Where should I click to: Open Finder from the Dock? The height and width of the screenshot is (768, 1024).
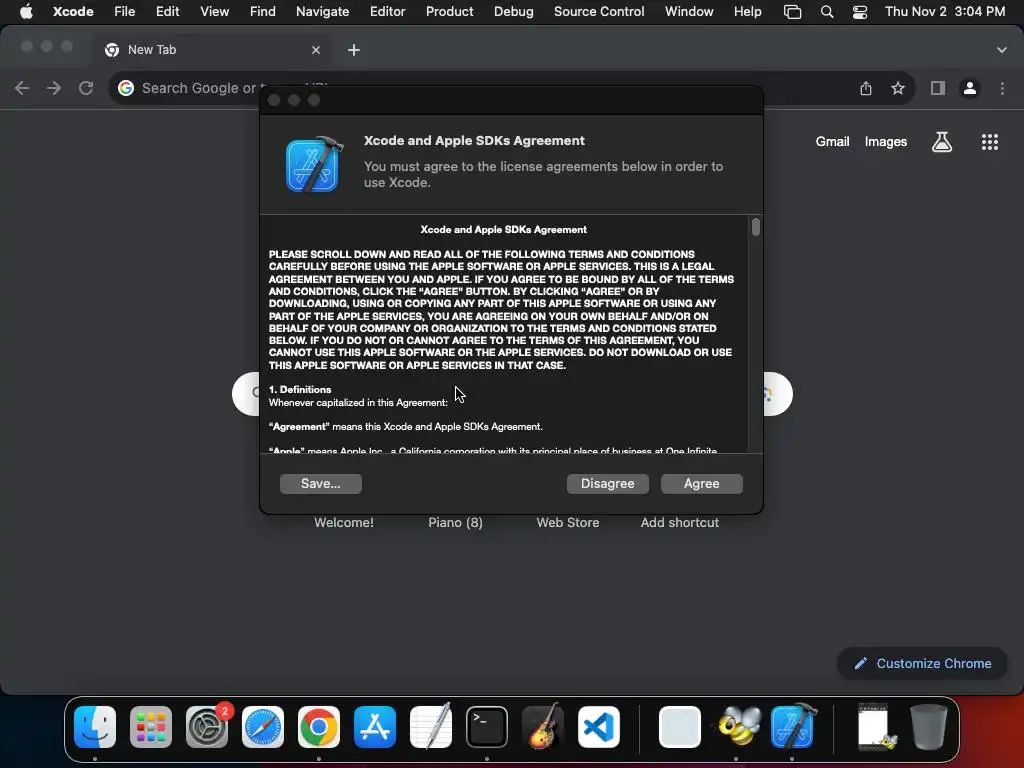coord(95,727)
